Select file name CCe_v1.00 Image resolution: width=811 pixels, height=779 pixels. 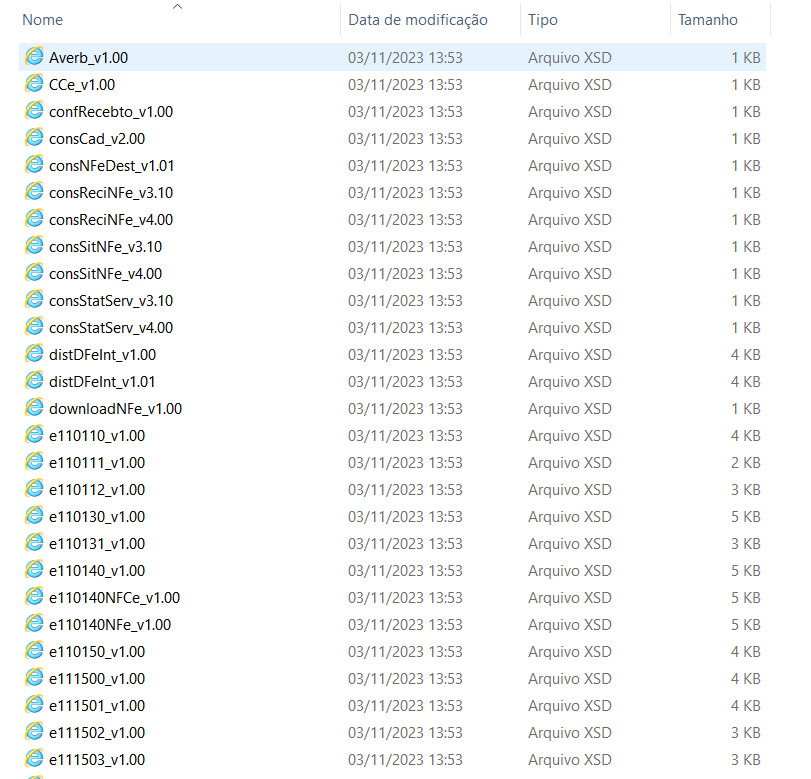tap(82, 84)
